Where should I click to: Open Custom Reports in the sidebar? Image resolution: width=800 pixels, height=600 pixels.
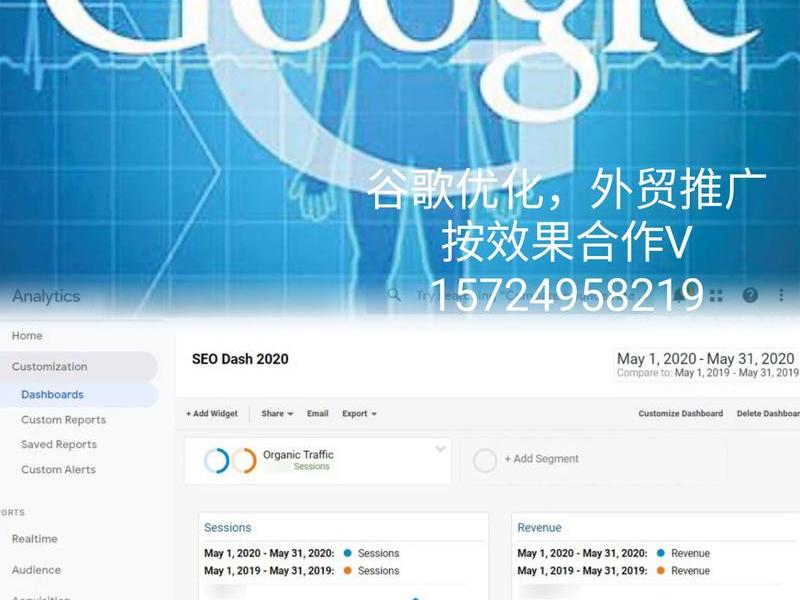[x=63, y=420]
